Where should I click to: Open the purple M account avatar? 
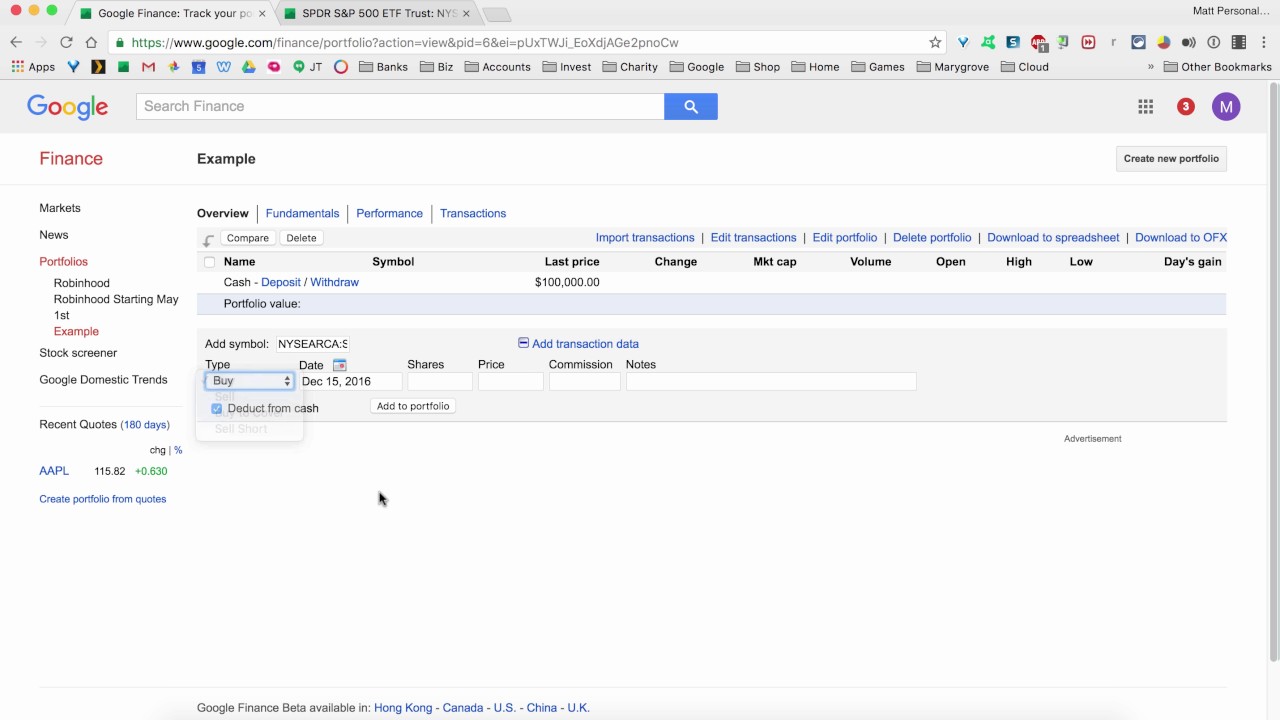coord(1226,107)
